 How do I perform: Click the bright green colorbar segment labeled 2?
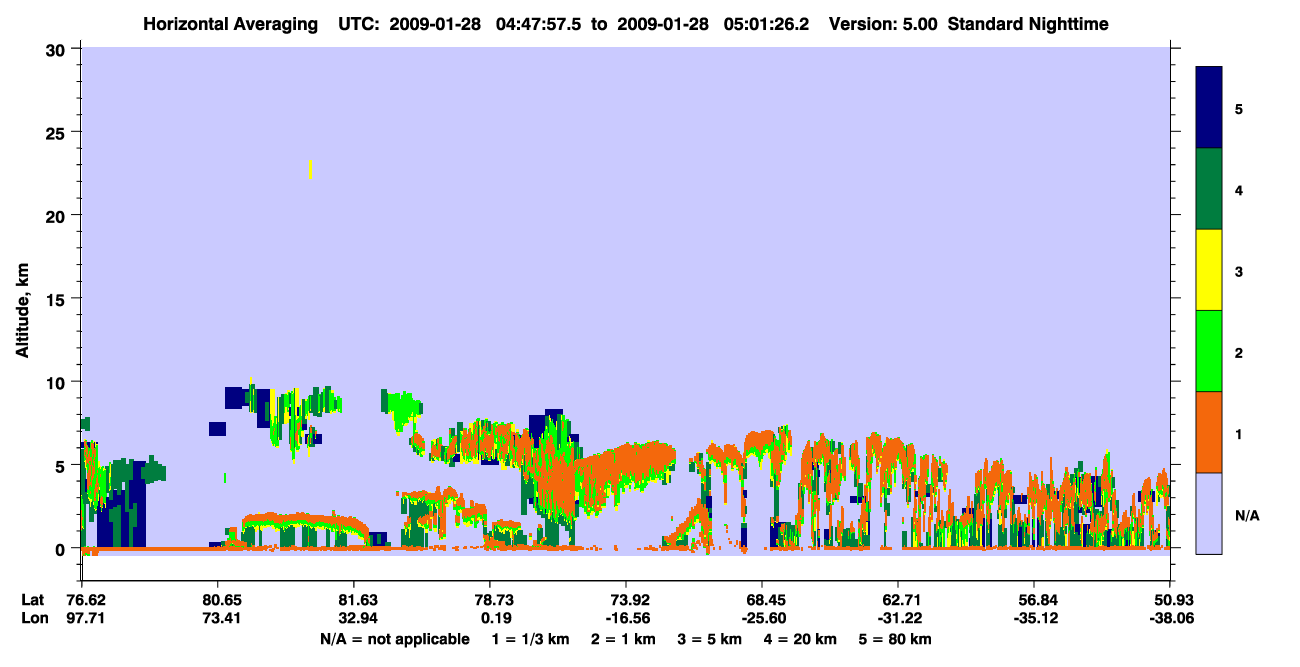click(x=1209, y=351)
